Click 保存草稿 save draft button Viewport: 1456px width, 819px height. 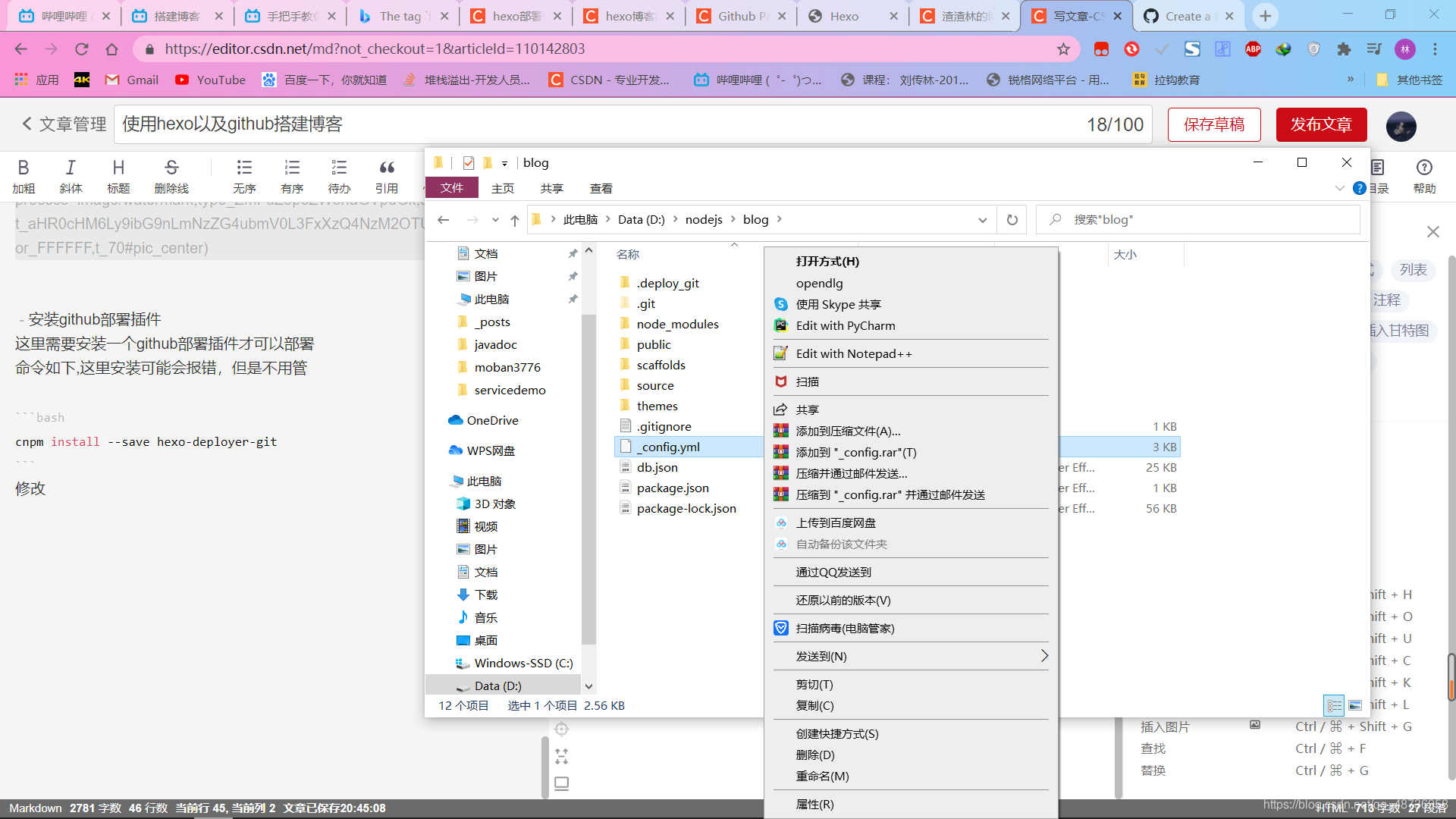[x=1215, y=123]
